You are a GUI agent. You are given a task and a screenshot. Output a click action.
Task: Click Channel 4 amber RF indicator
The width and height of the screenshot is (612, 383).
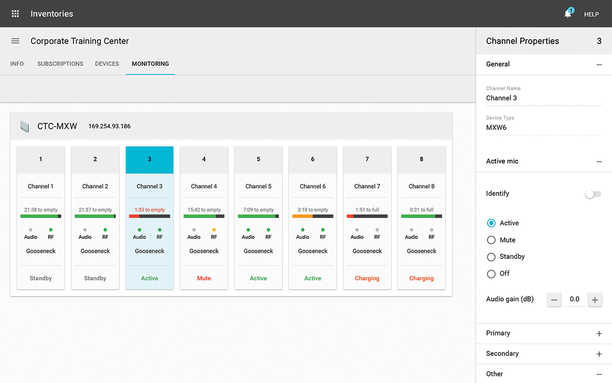(x=213, y=230)
